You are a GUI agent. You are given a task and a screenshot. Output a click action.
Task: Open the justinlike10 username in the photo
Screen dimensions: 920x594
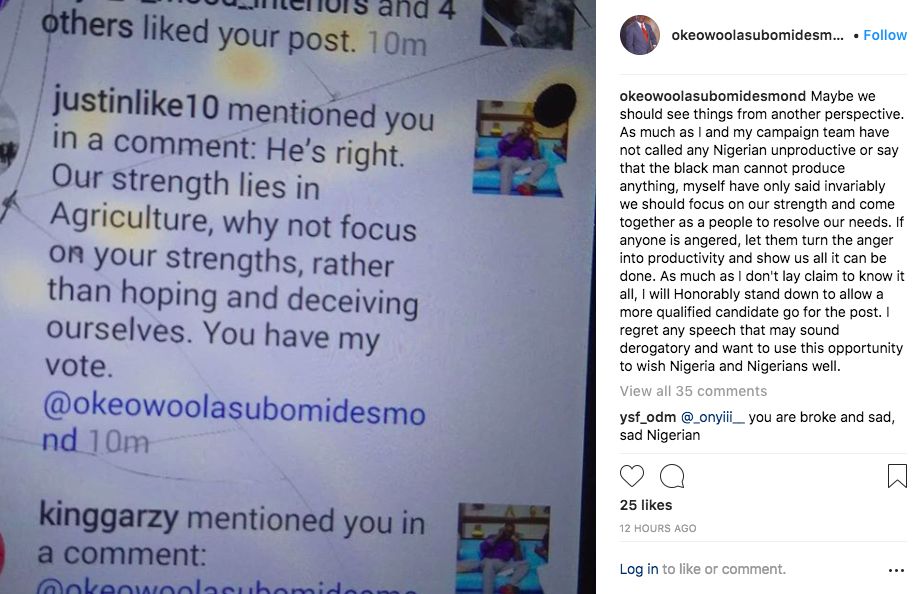[x=136, y=103]
